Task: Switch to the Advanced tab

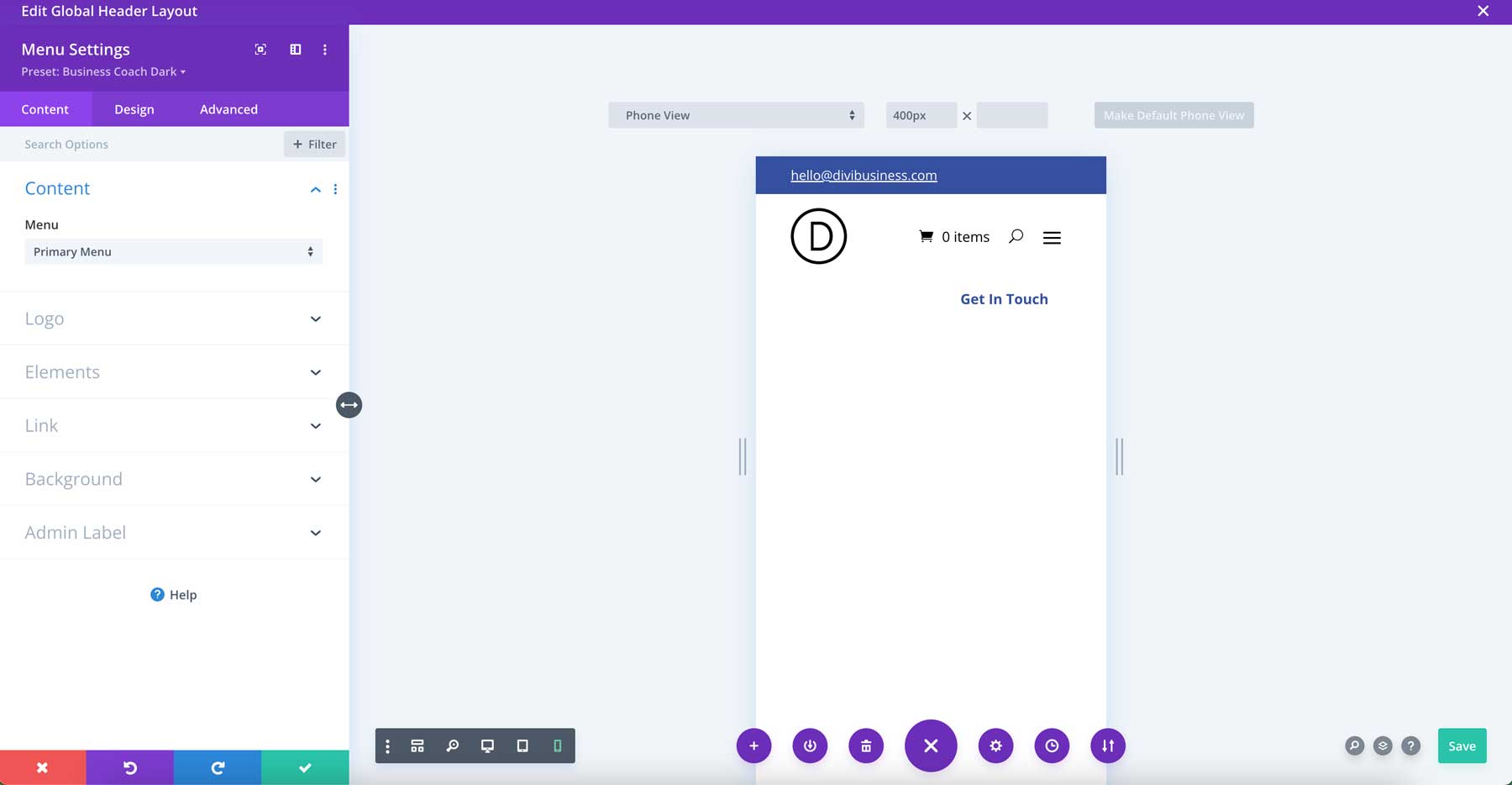Action: 228,109
